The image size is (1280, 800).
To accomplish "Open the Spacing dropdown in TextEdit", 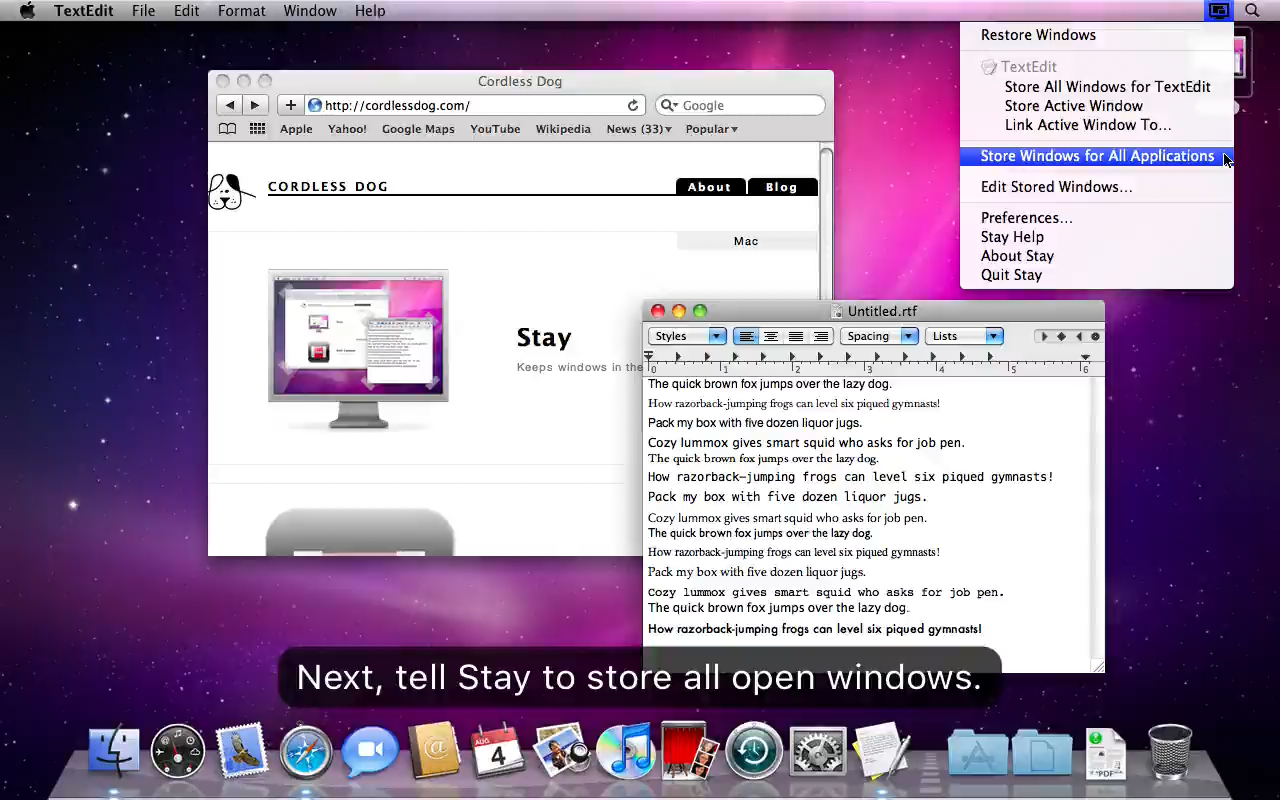I will 879,336.
